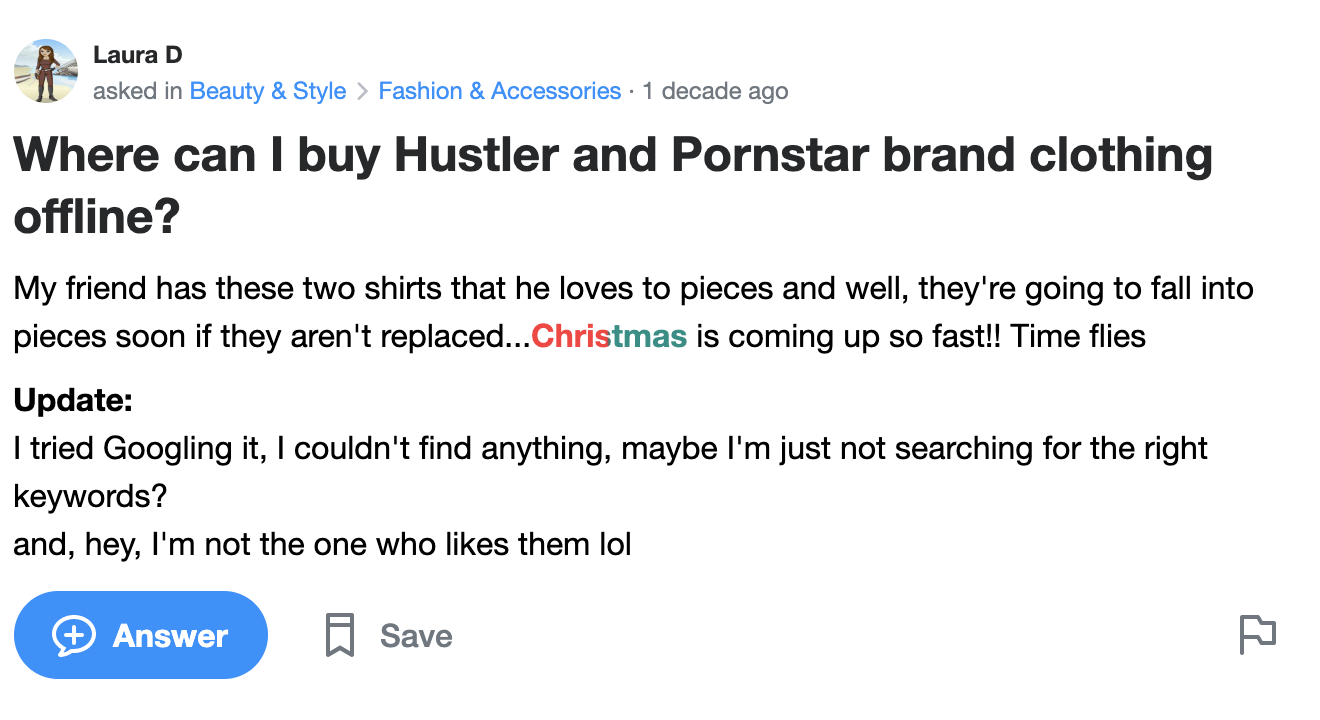
Task: Click the breadcrumb chevron between categories
Action: tap(362, 92)
